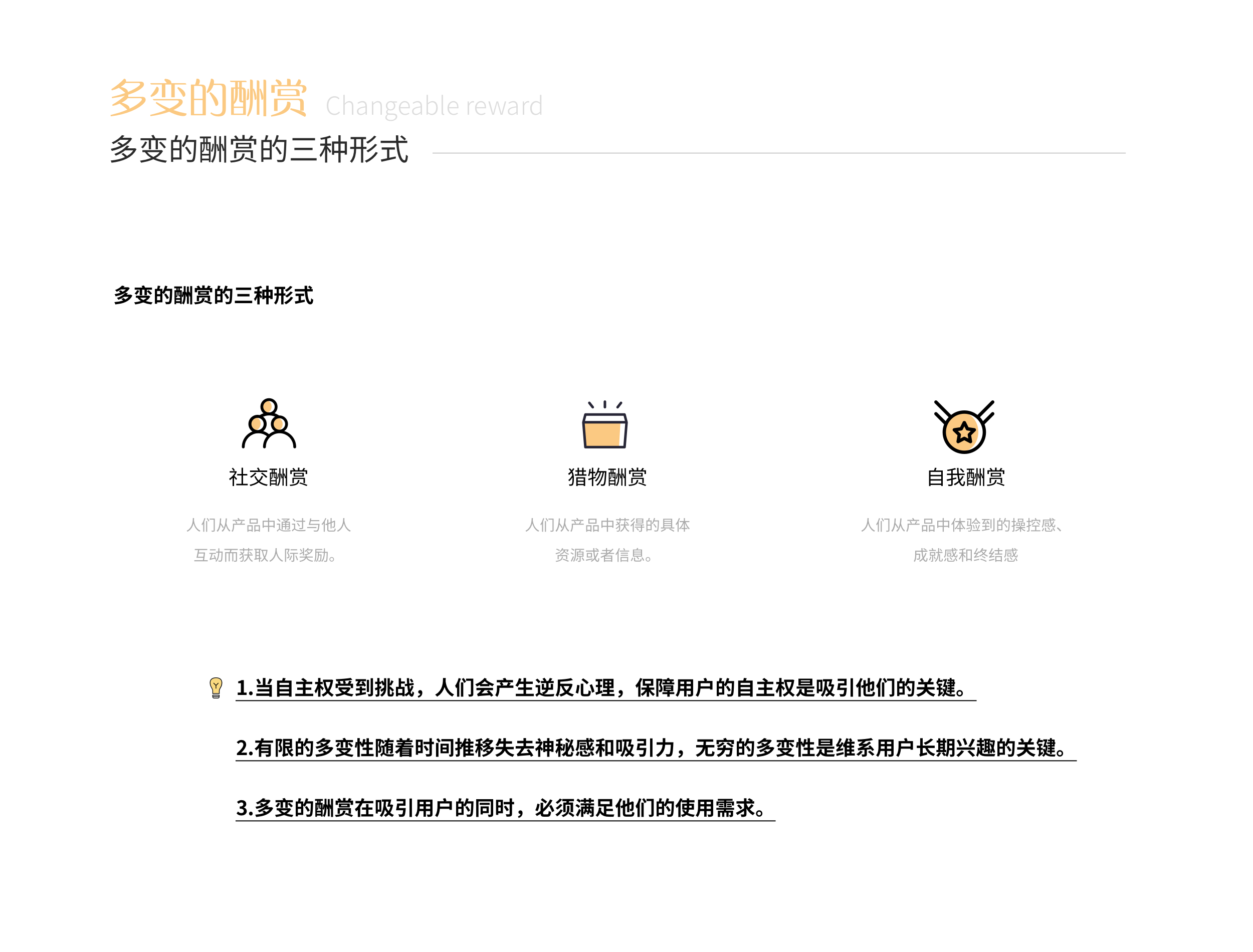Click the open box prey reward icon

pos(604,426)
